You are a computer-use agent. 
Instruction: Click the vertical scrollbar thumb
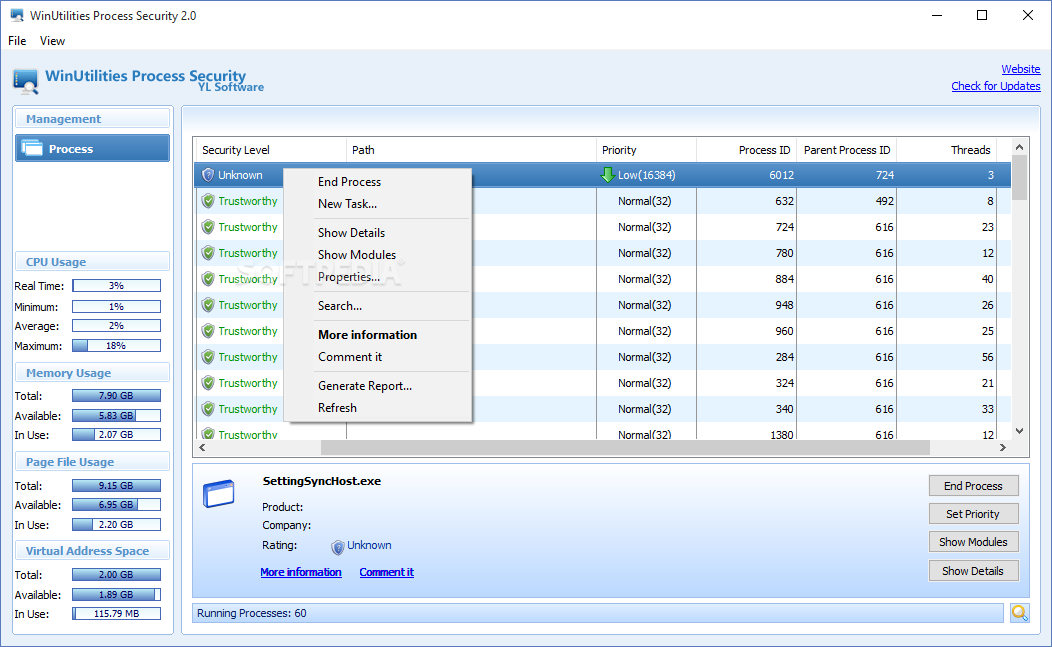coord(1019,178)
